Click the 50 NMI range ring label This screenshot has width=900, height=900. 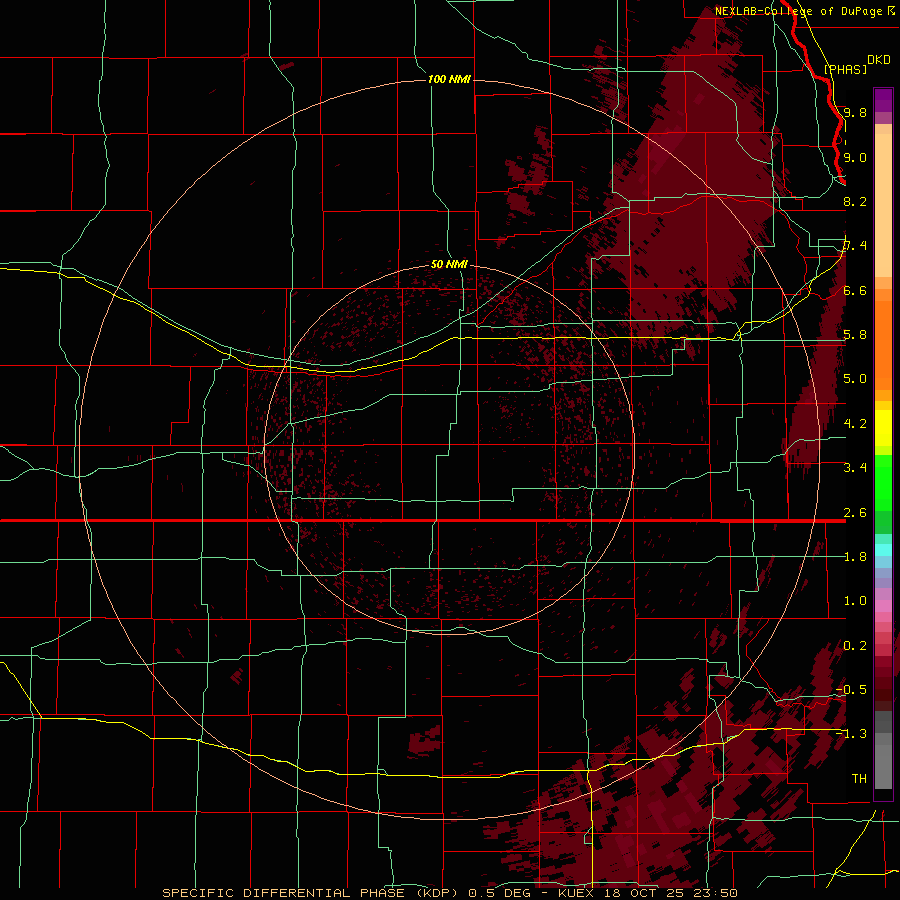[x=449, y=264]
